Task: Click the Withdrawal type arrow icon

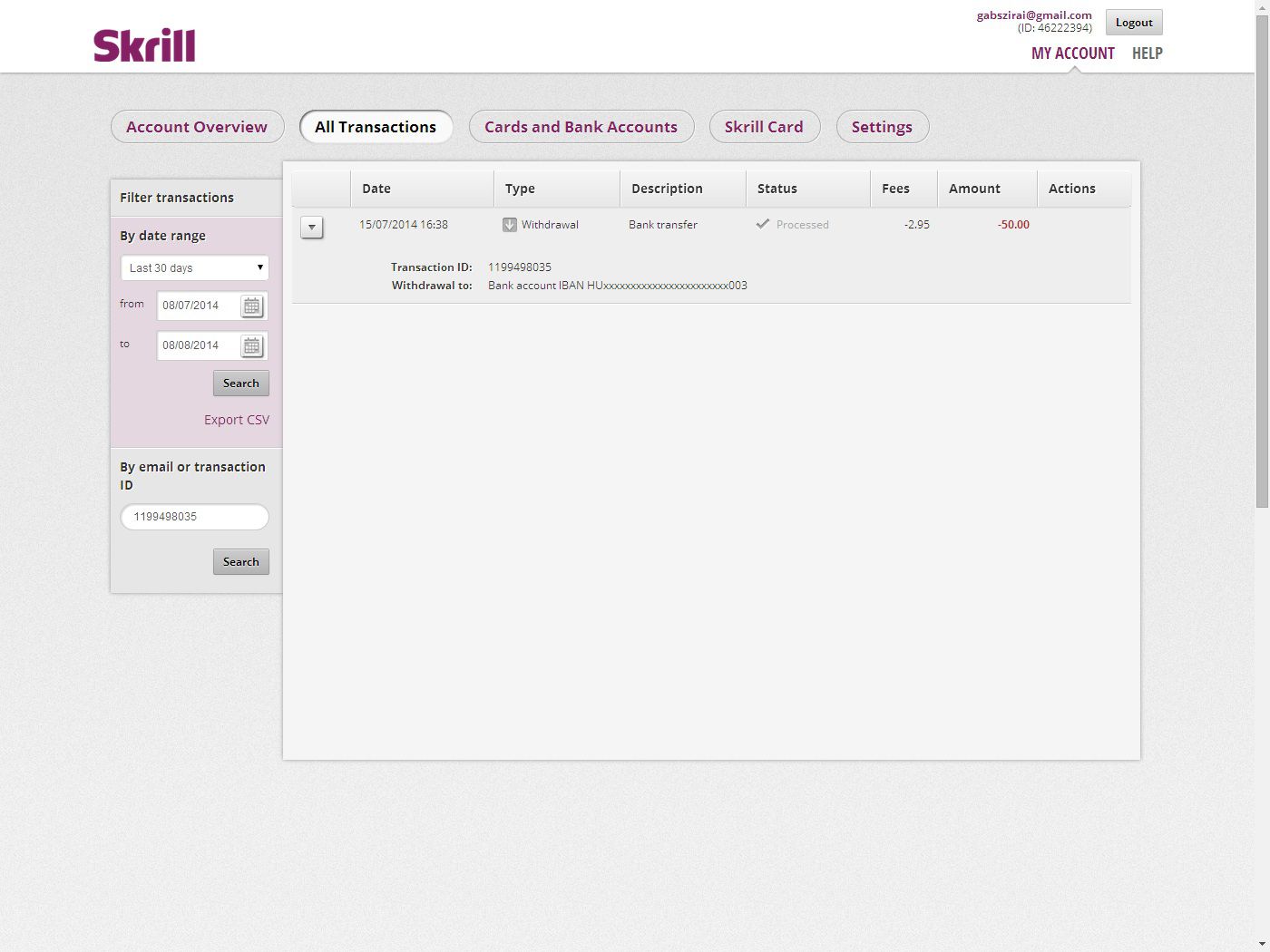Action: 510,225
